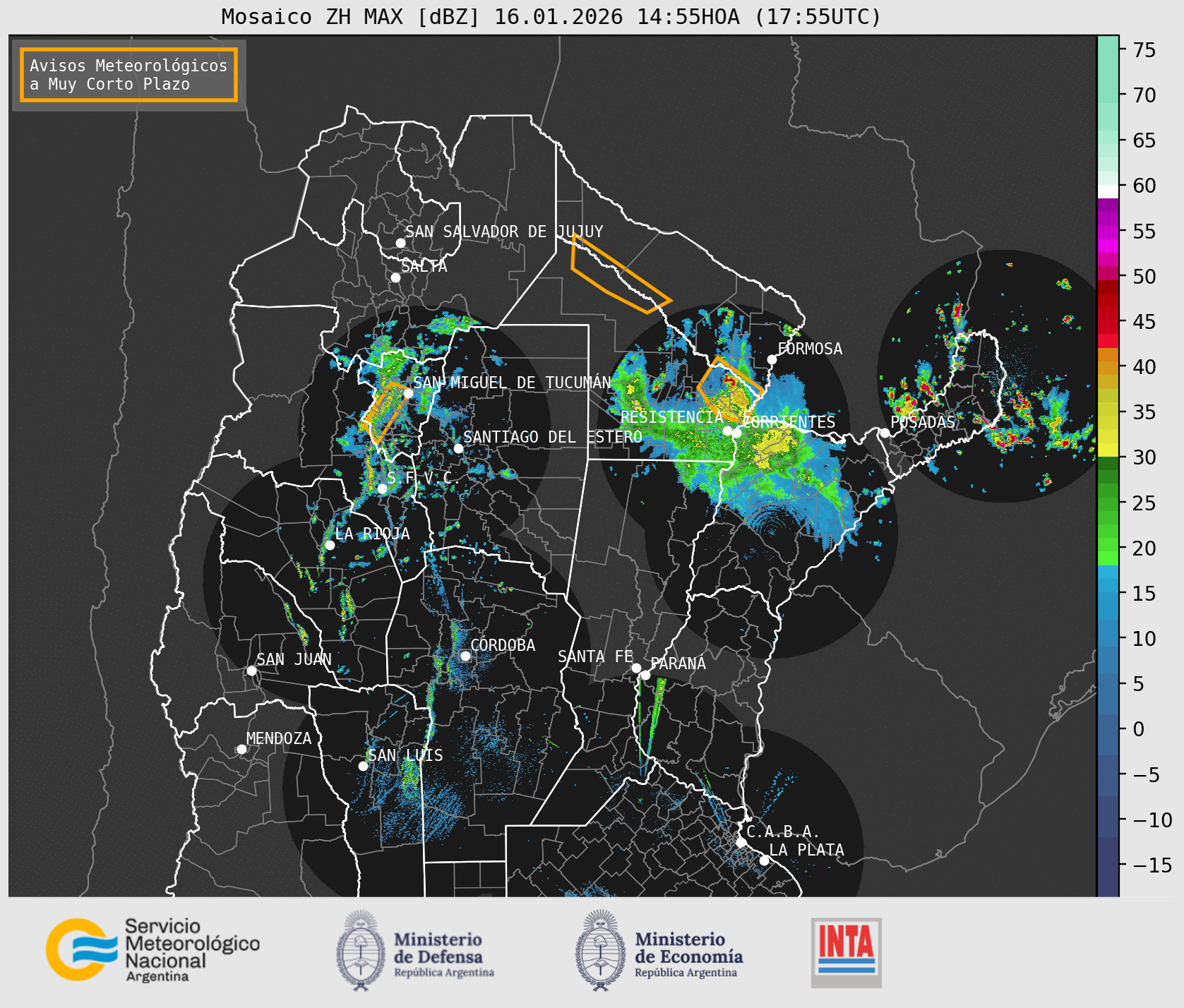1184x1008 pixels.
Task: Click the 25 dBZ green band on scale
Action: tap(1108, 503)
